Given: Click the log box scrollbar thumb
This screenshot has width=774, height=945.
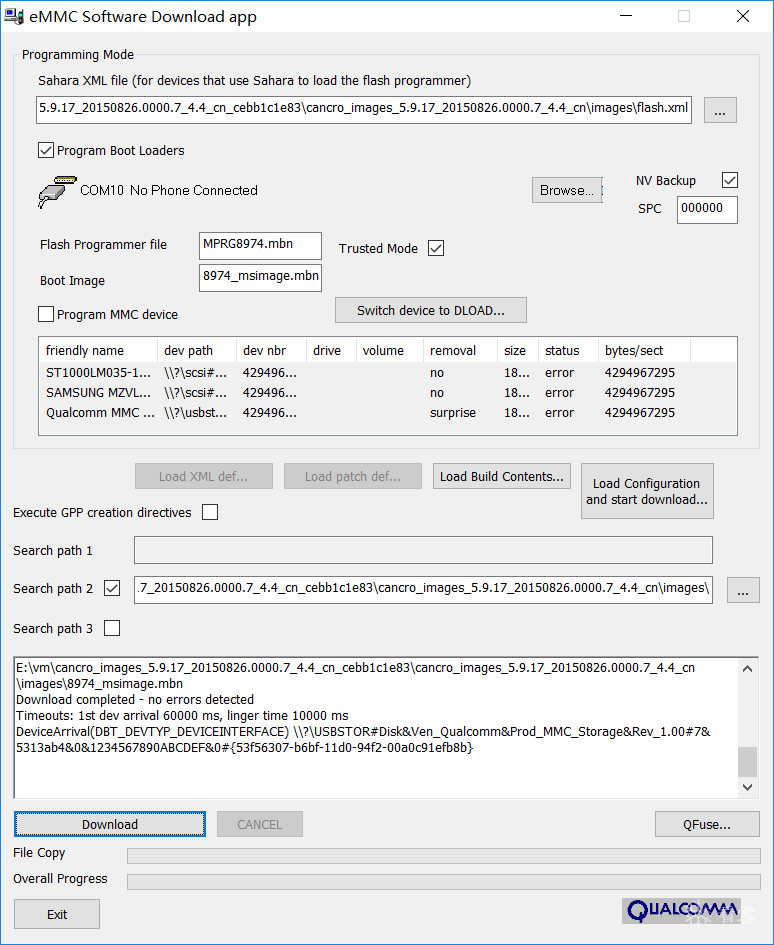Looking at the screenshot, I should point(747,762).
